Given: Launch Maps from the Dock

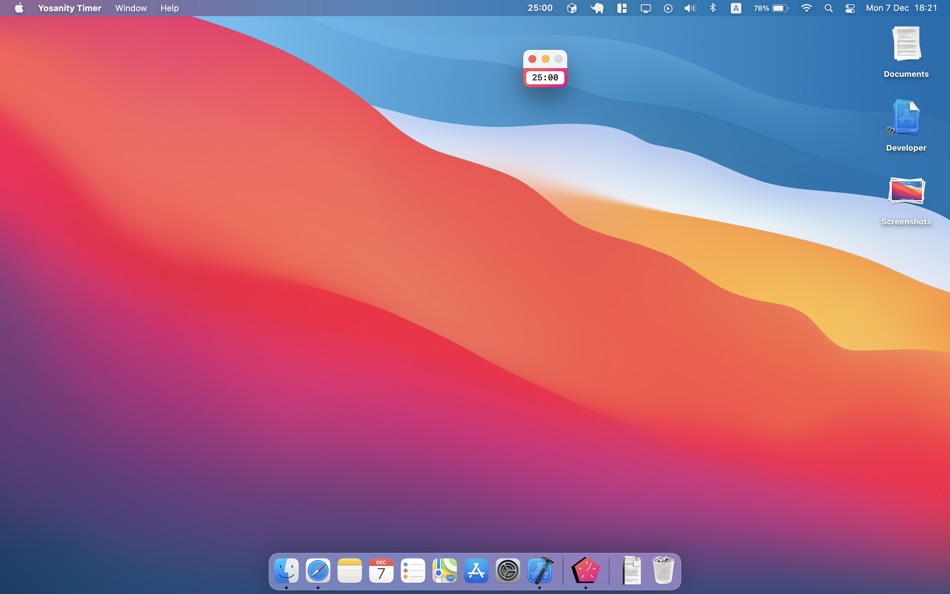Looking at the screenshot, I should click(x=444, y=570).
